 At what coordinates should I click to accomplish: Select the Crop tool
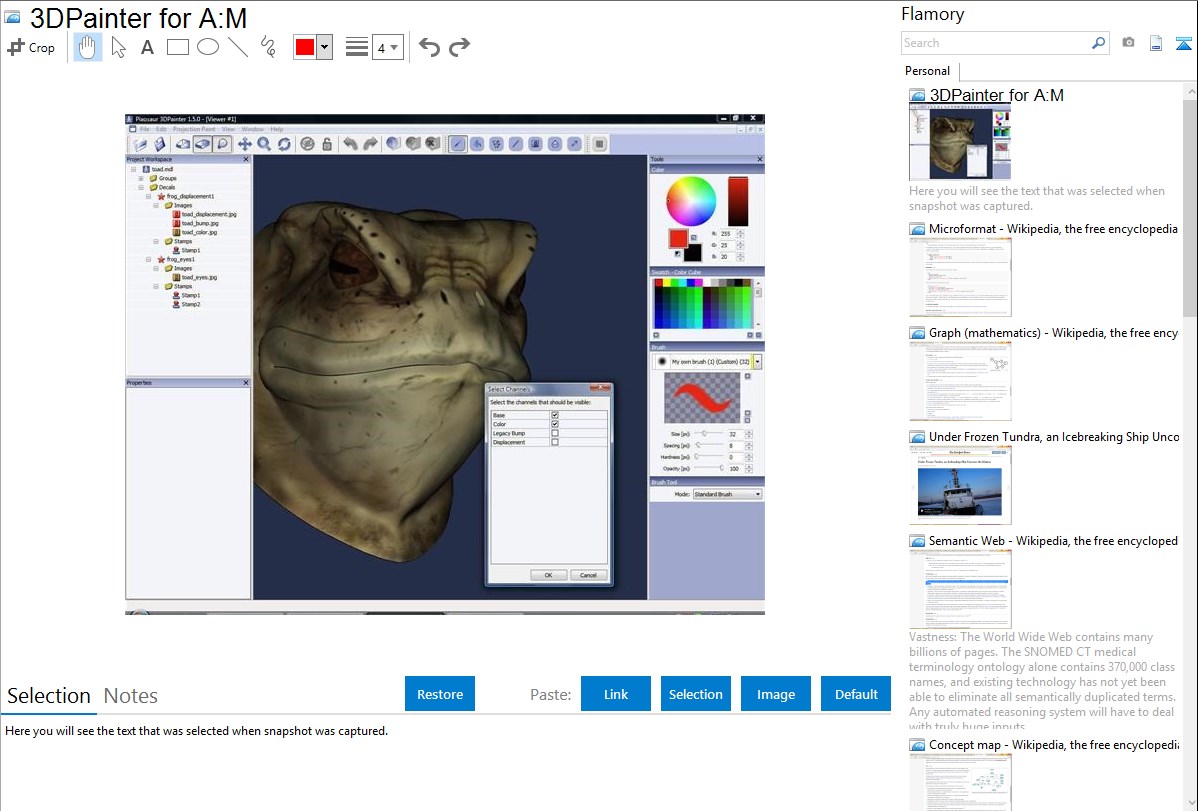[x=31, y=47]
